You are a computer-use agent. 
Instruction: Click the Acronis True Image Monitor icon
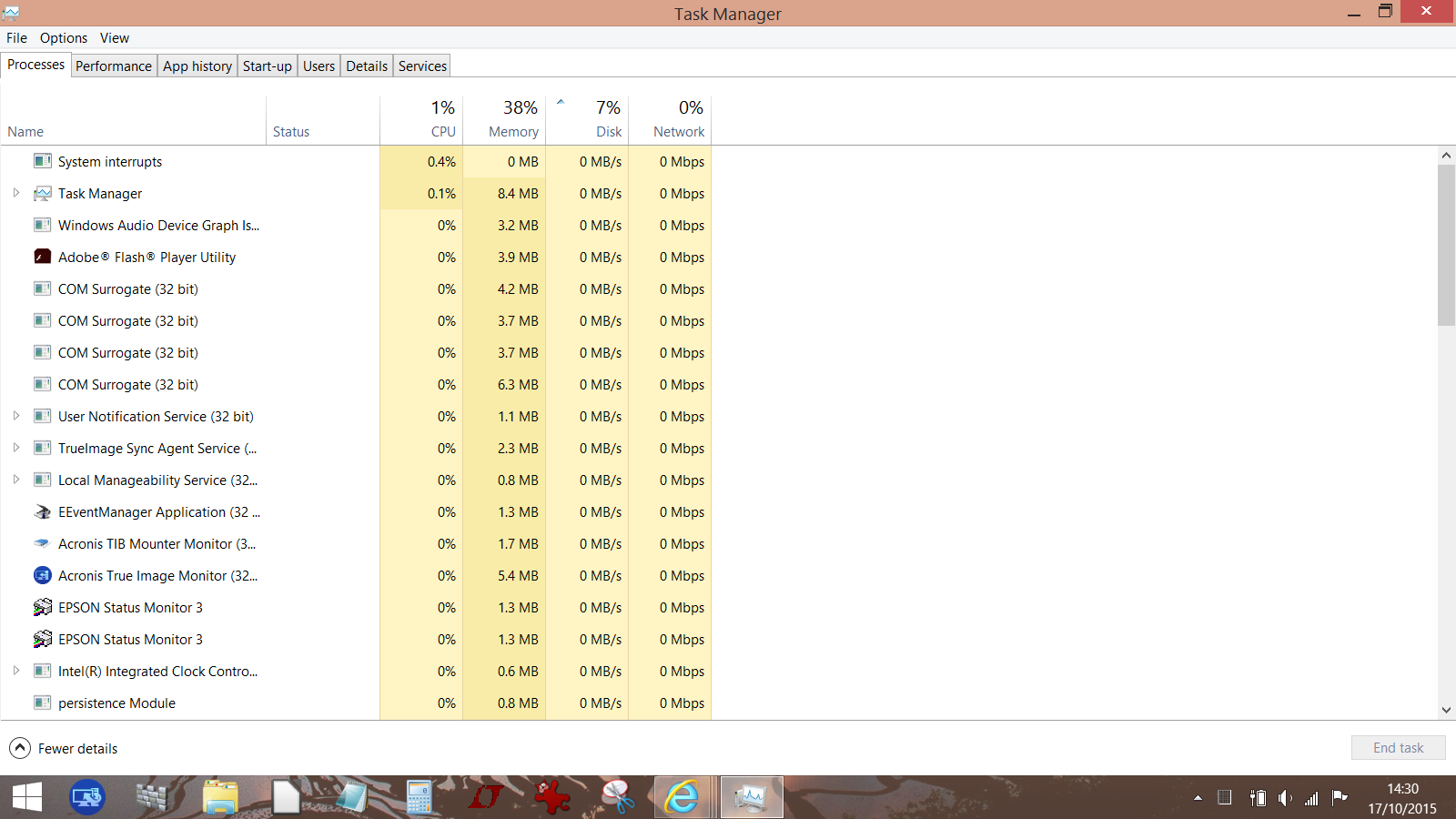[x=42, y=575]
